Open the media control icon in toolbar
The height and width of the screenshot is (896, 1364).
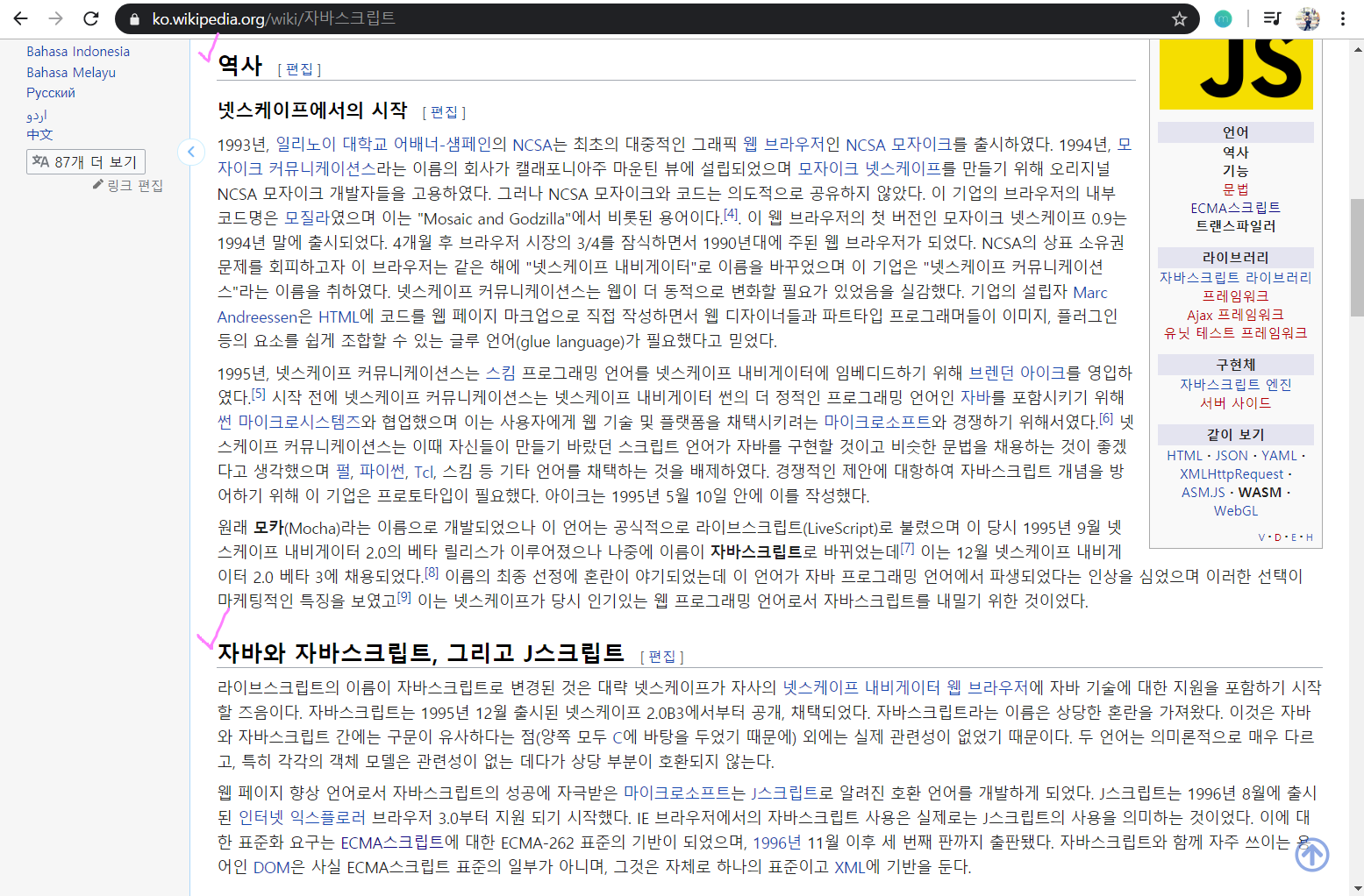(x=1273, y=18)
